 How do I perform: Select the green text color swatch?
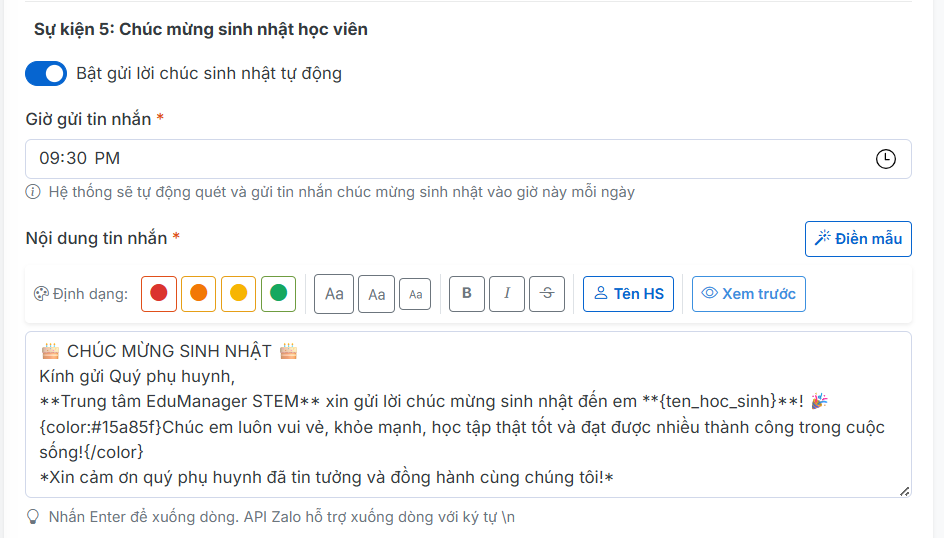point(279,294)
